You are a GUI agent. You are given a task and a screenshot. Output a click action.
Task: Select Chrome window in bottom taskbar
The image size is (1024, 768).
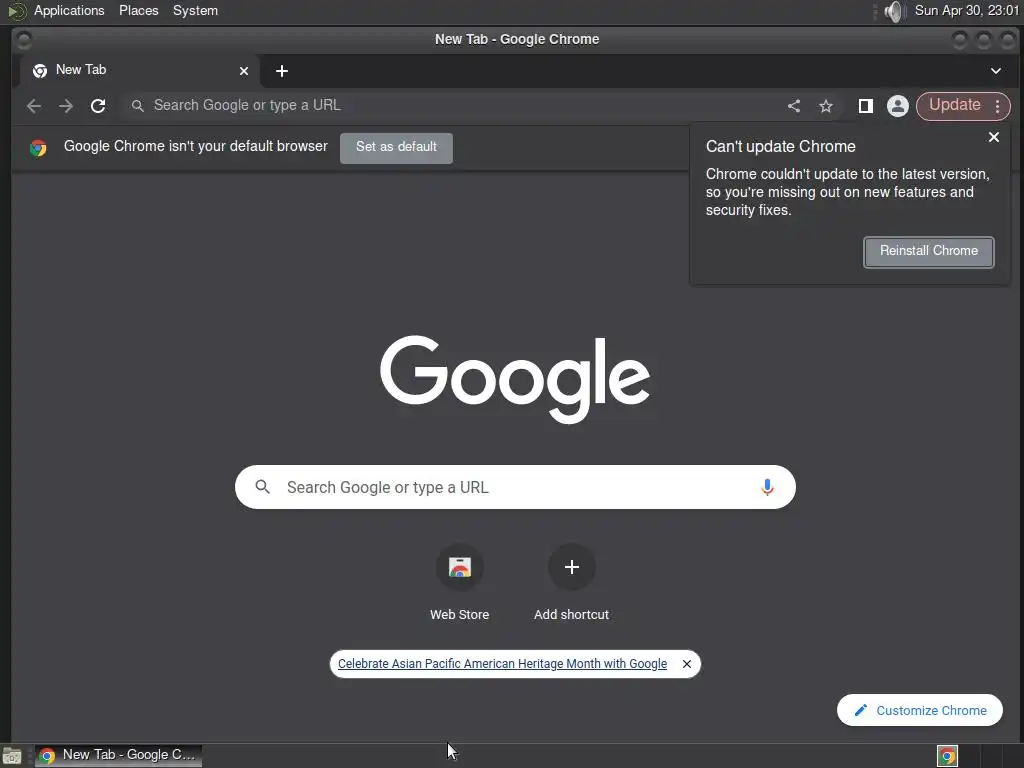tap(118, 756)
